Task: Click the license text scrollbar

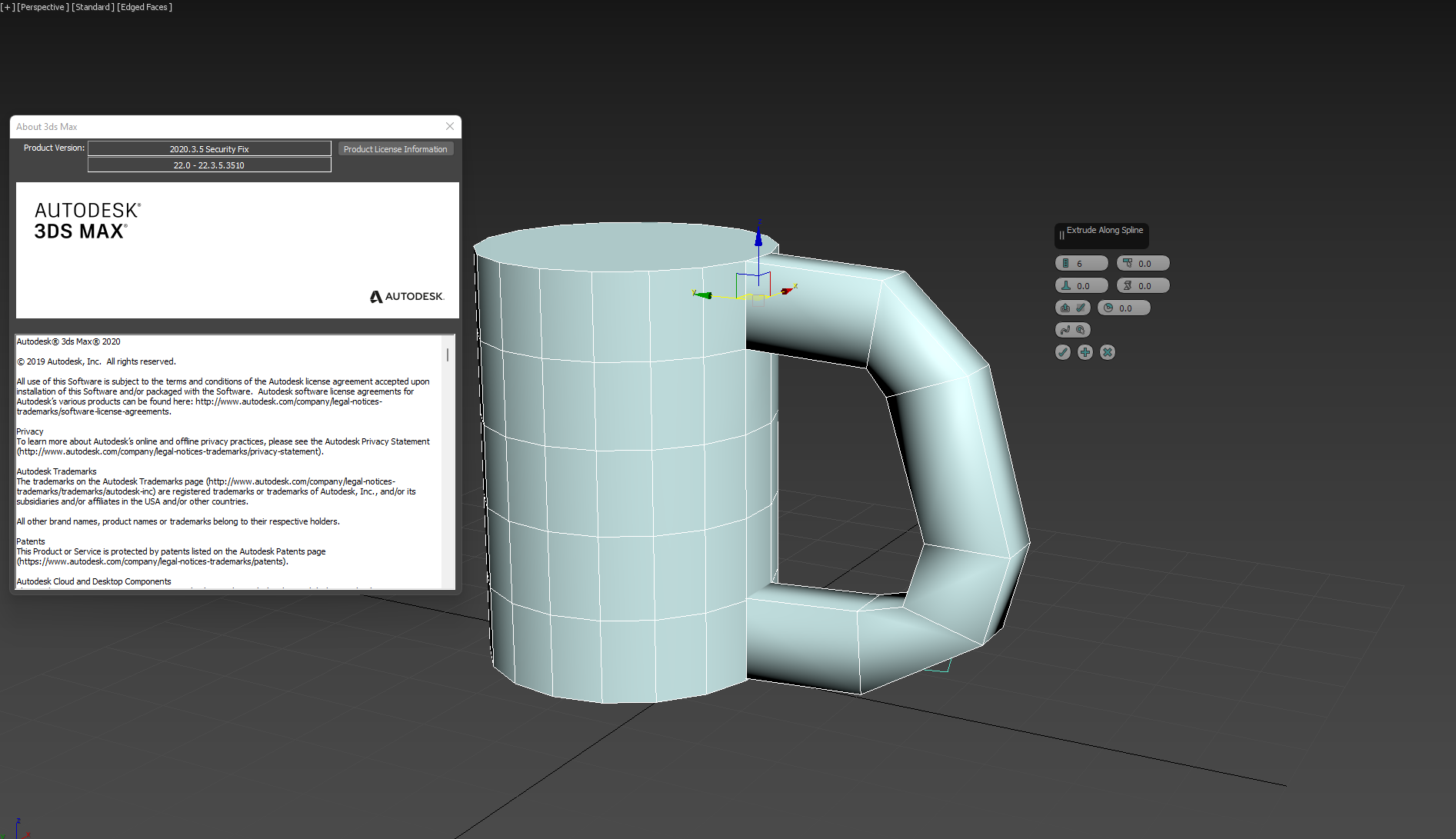Action: click(x=448, y=355)
